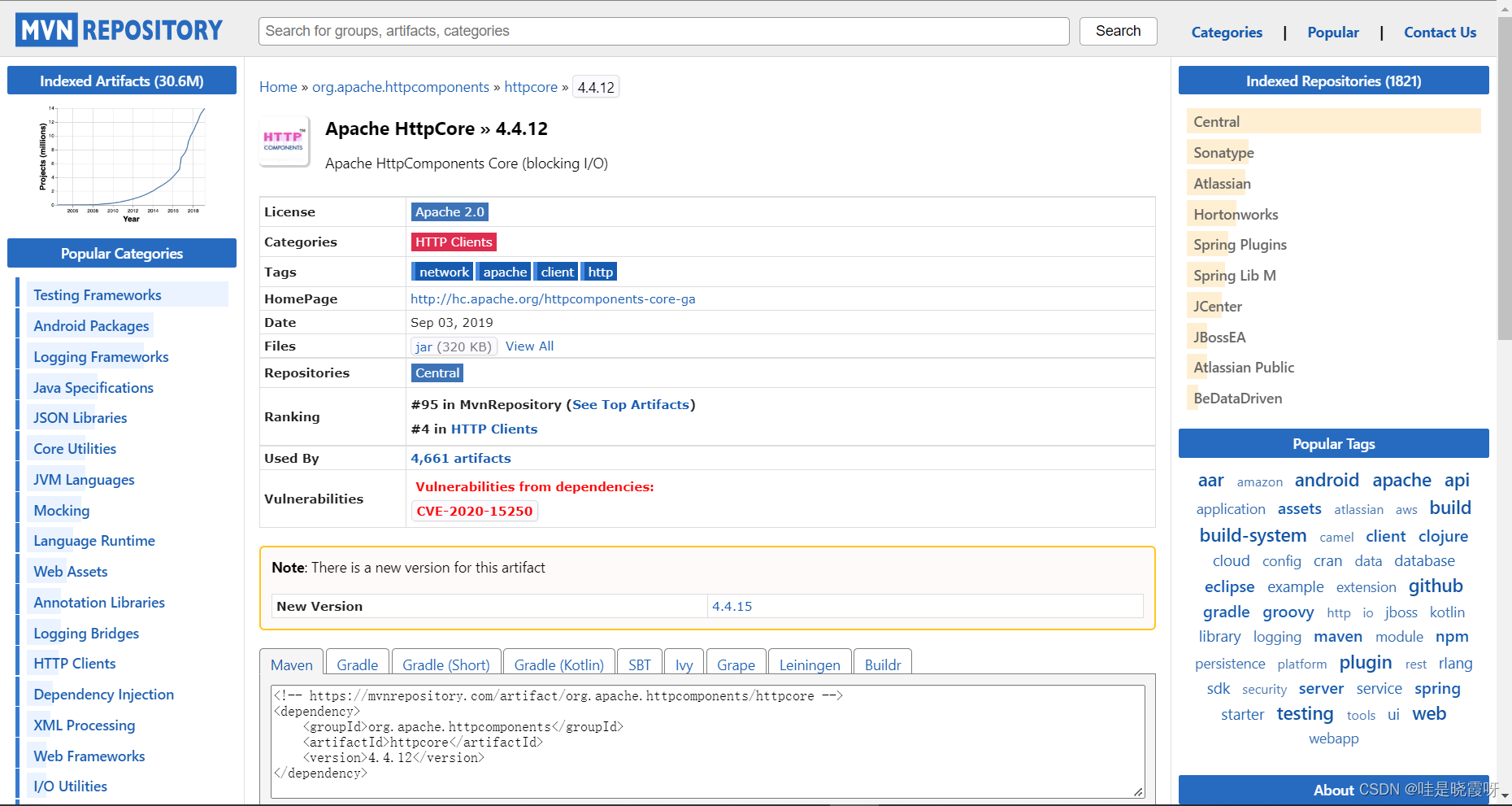The height and width of the screenshot is (806, 1512).
Task: Open Dependency Injection category
Action: [103, 694]
